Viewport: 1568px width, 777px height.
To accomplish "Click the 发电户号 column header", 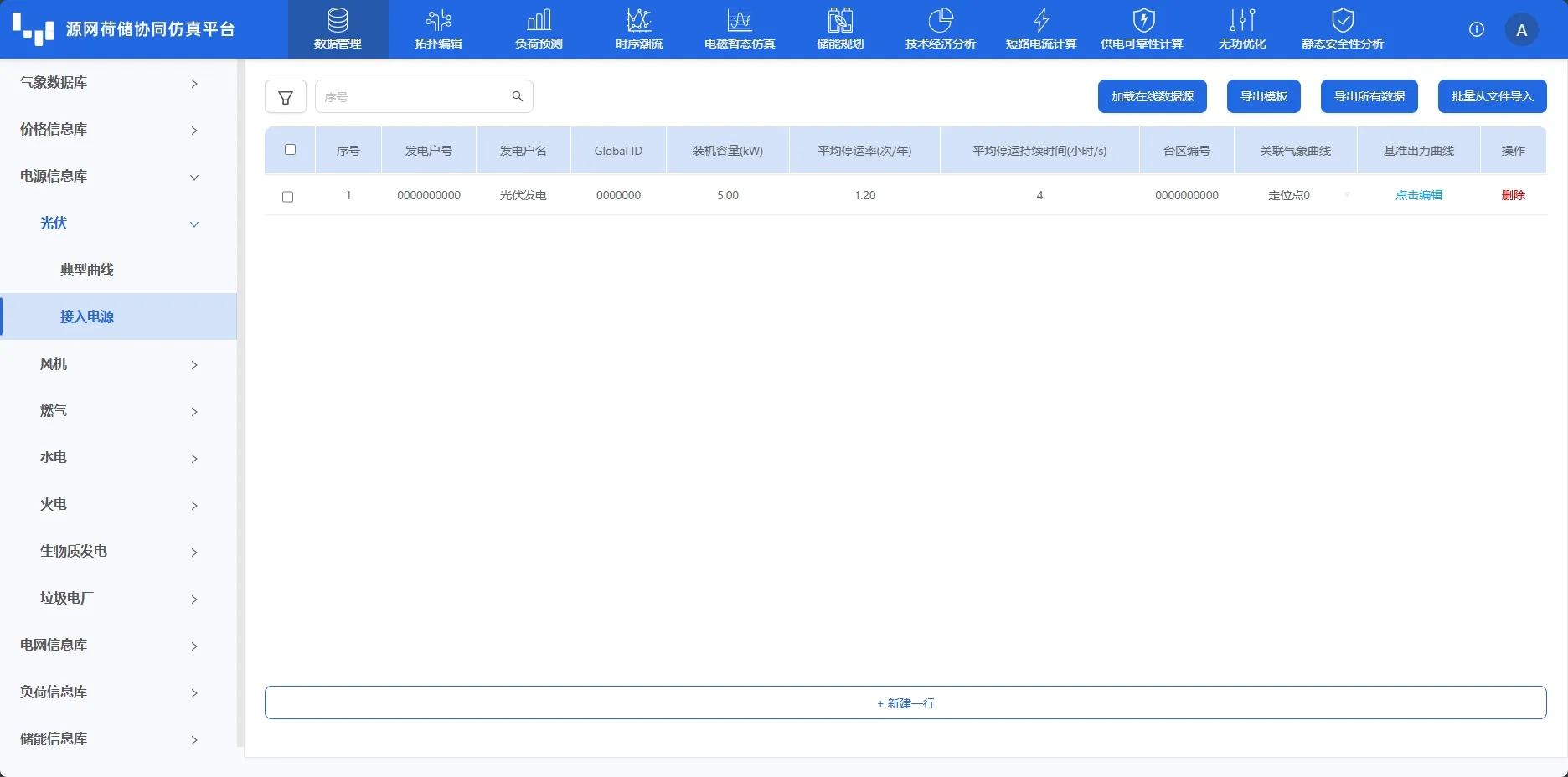I will point(429,151).
